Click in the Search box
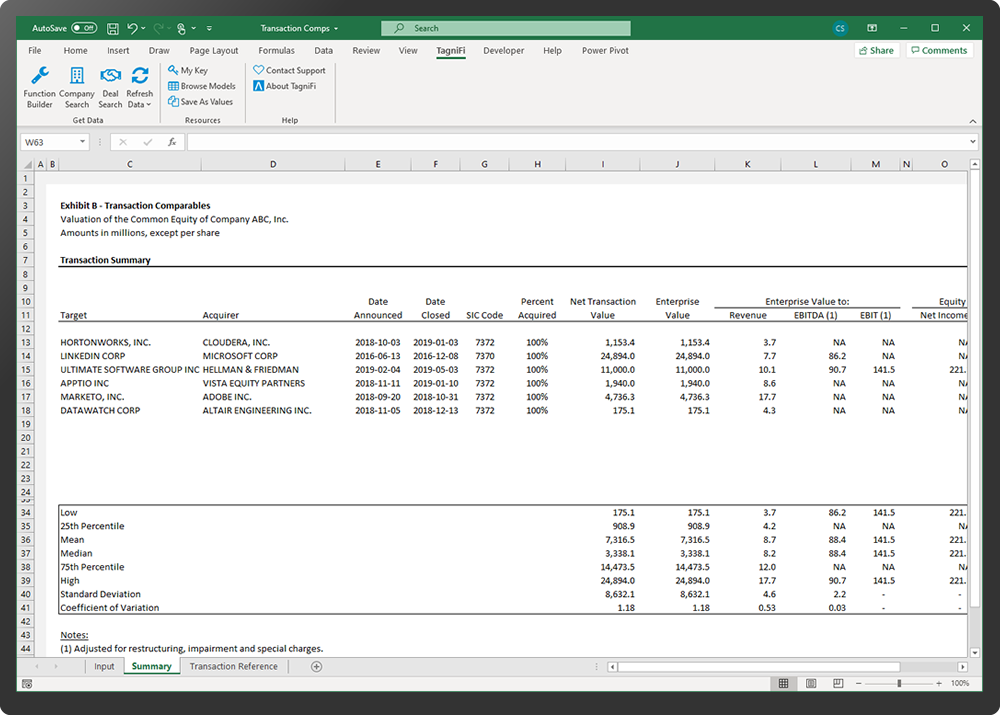Screen dimensions: 1000x715 506,28
